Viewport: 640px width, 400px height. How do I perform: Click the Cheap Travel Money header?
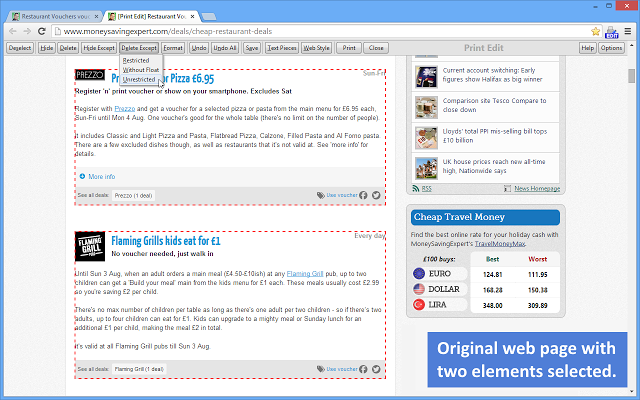click(x=485, y=217)
